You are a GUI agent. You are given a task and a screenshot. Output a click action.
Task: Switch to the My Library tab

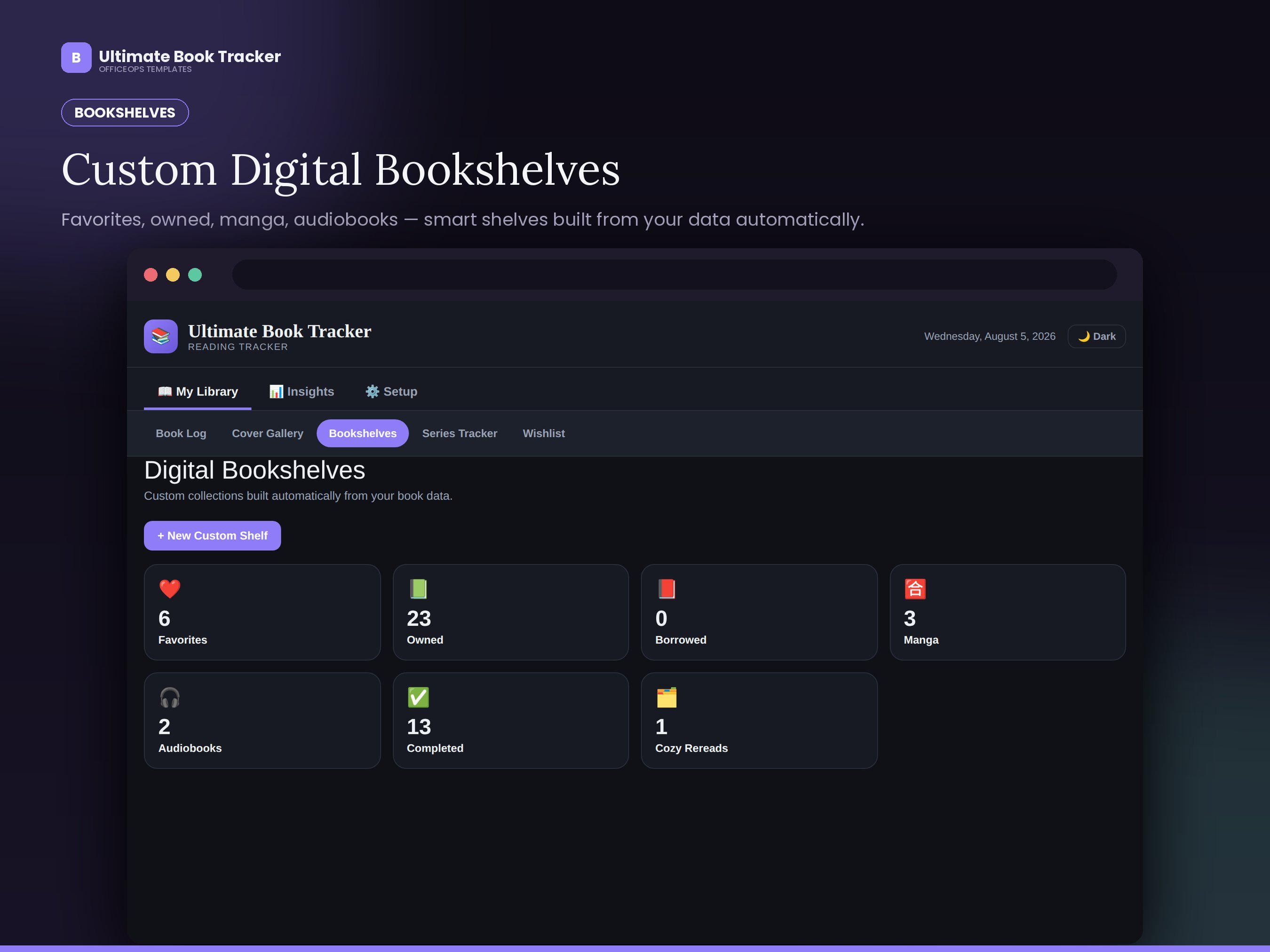pos(198,391)
